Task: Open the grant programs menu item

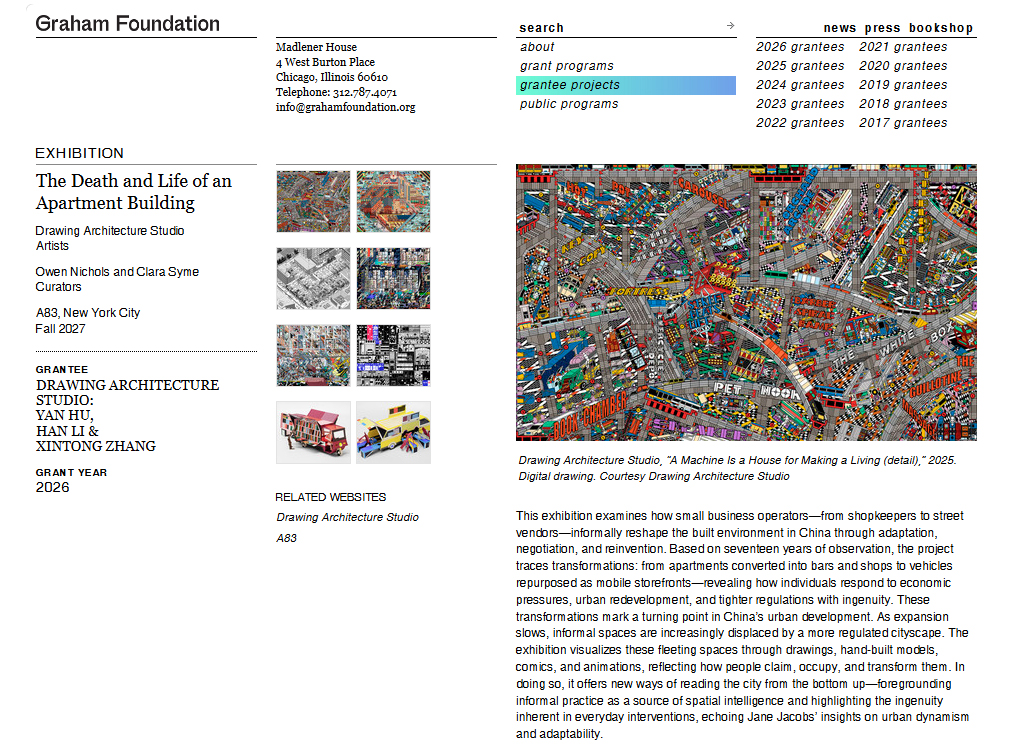Action: point(567,66)
